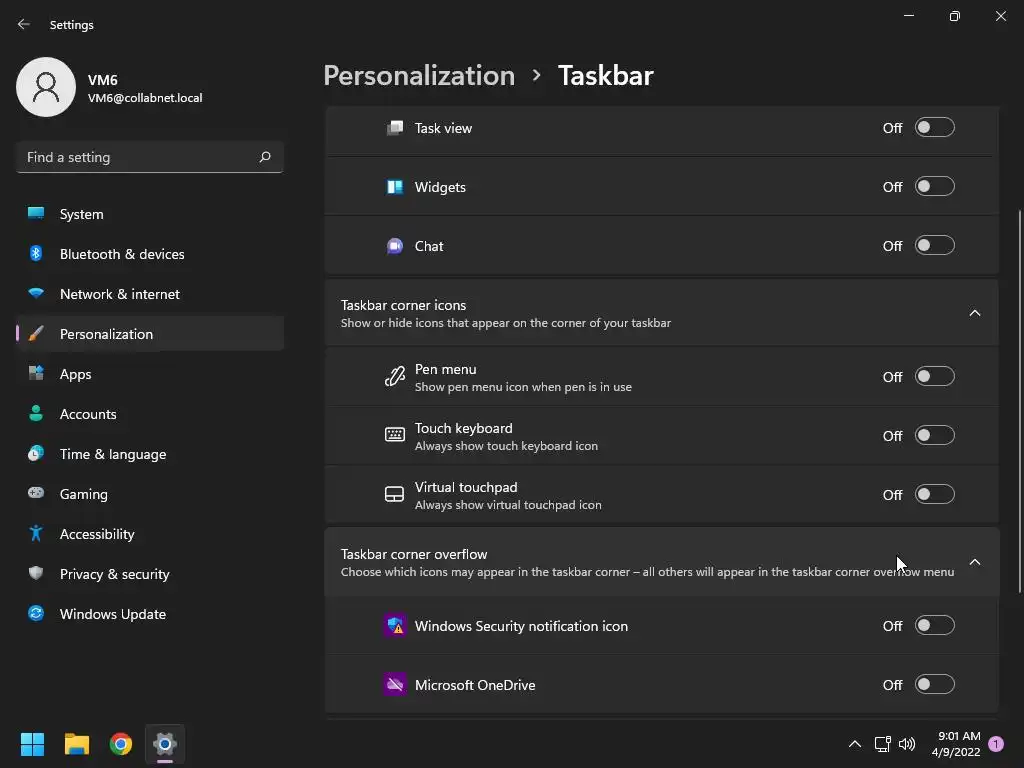Click the Personalization breadcrumb link
This screenshot has width=1024, height=768.
pos(419,76)
